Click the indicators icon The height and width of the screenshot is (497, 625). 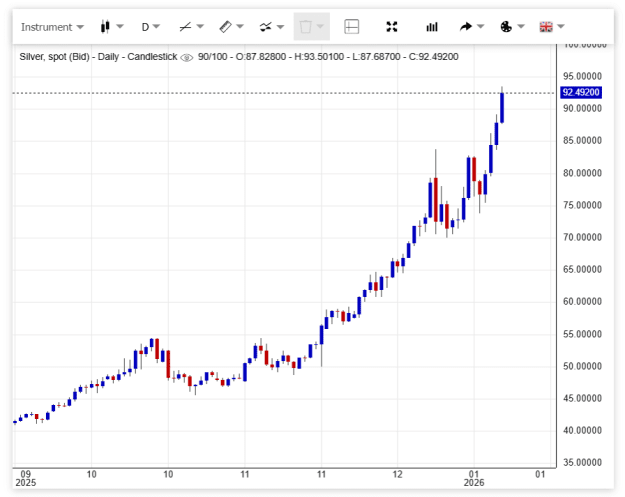(x=266, y=27)
